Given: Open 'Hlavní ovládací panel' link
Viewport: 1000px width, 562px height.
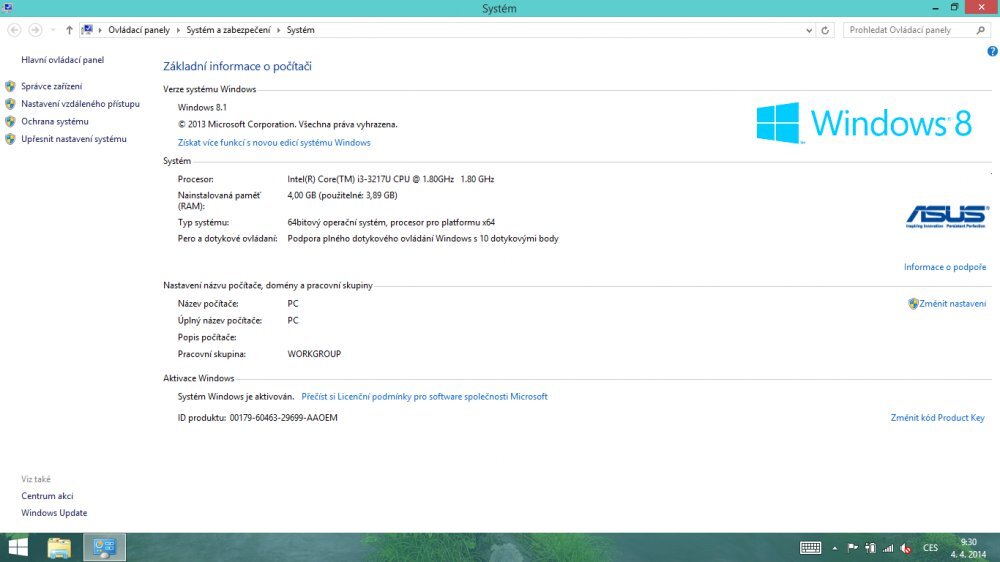Looking at the screenshot, I should (62, 60).
